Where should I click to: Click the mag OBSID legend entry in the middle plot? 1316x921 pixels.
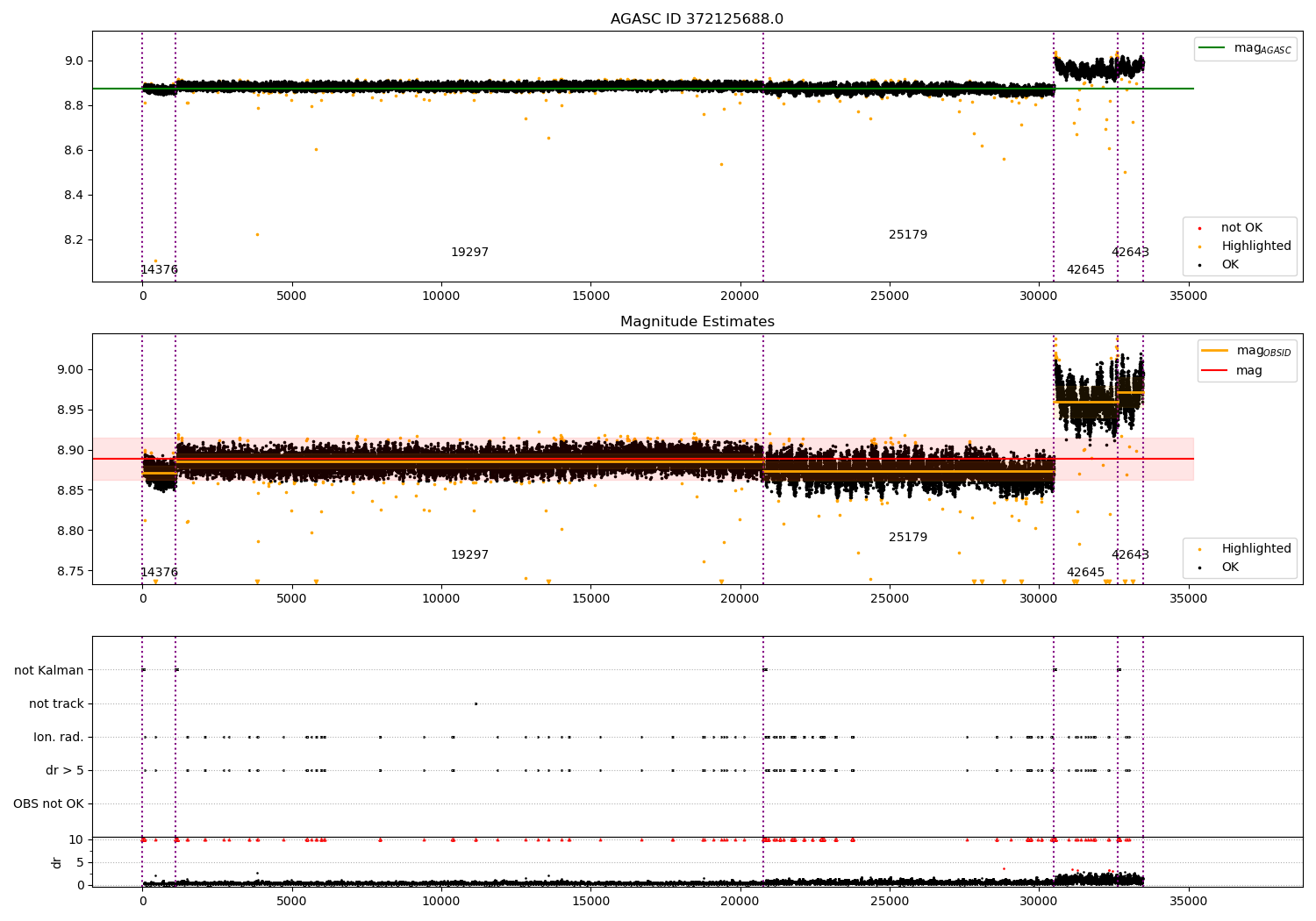[x=1263, y=351]
